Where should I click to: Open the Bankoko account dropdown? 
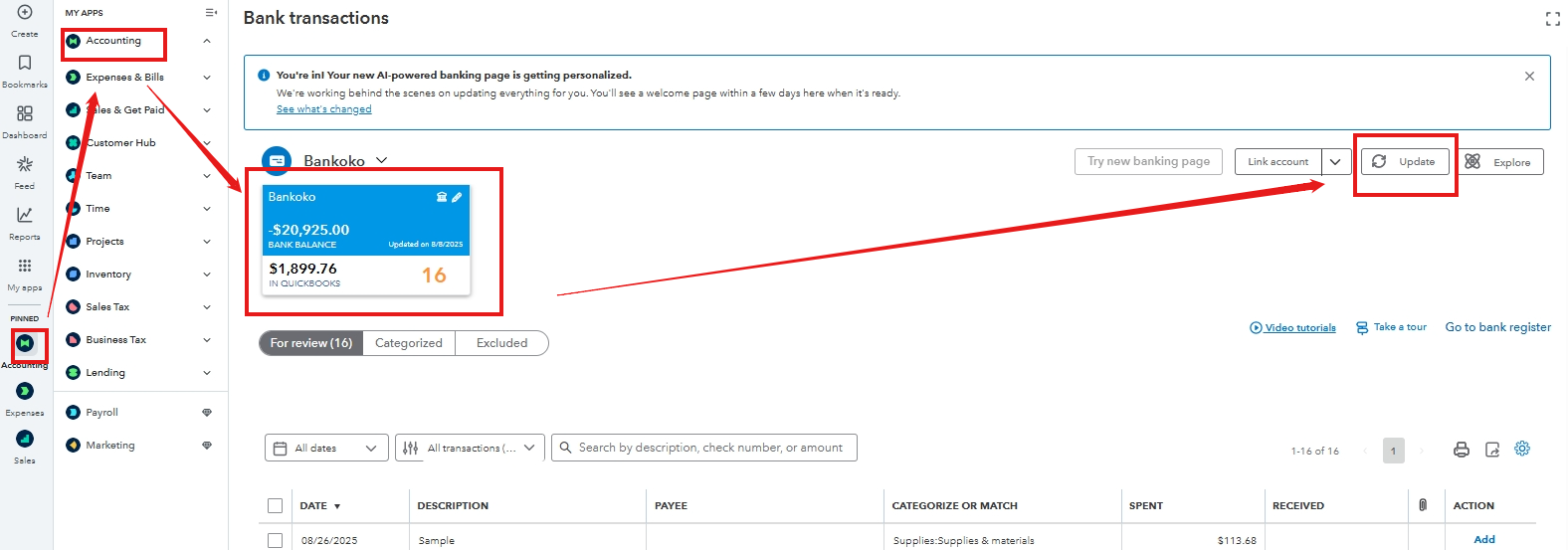click(381, 160)
